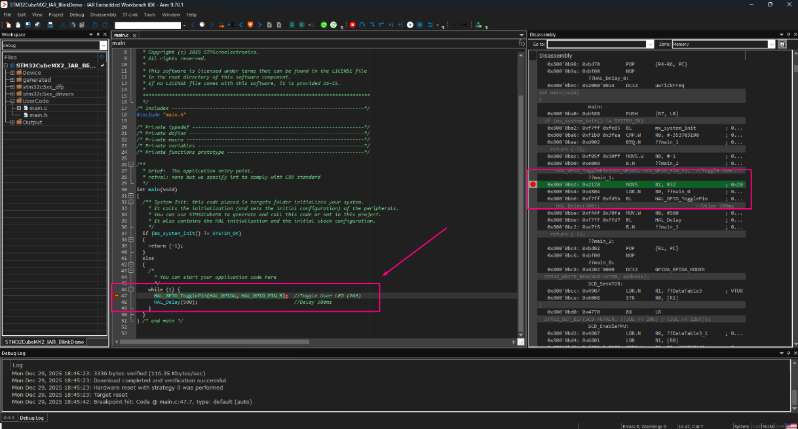Click the breakpoint marker at line 47
The image size is (798, 429).
[x=114, y=297]
